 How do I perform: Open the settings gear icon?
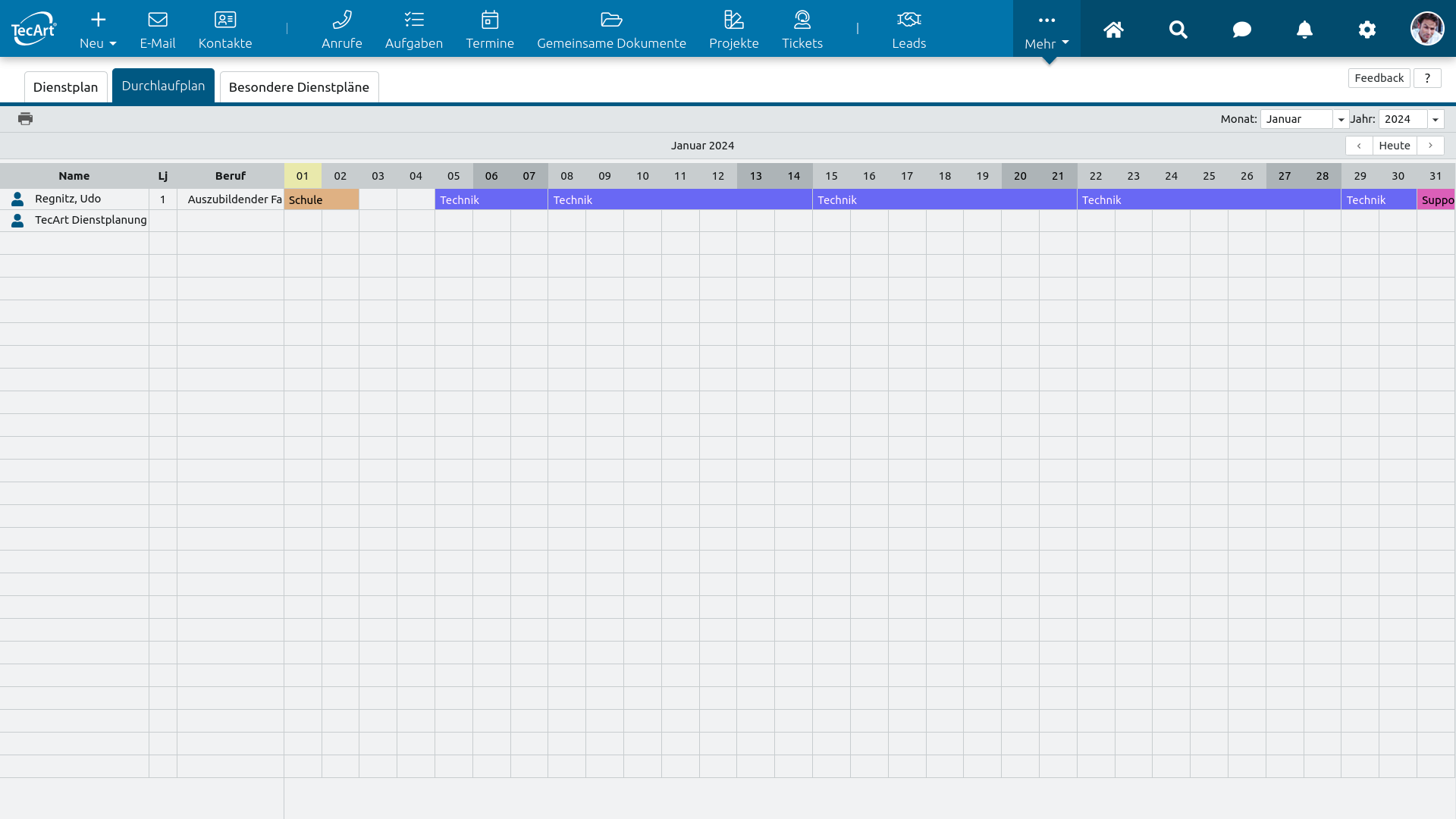(x=1367, y=29)
